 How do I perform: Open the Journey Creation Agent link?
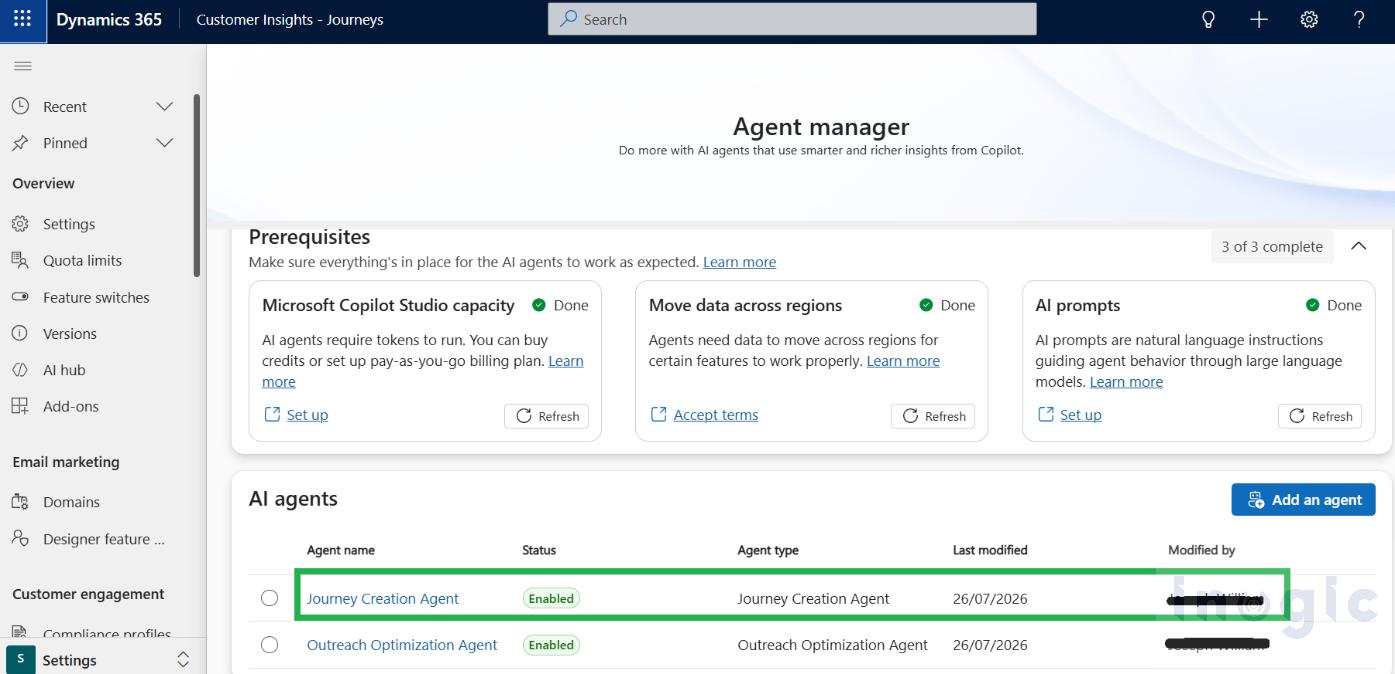tap(383, 599)
